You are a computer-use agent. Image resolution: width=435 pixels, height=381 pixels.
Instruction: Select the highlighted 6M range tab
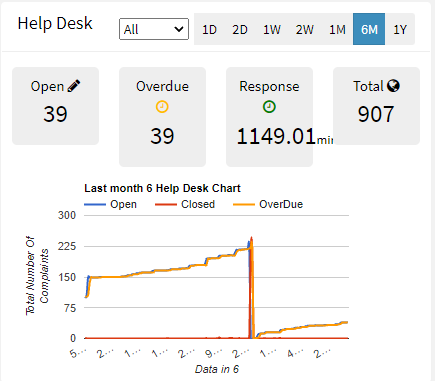click(369, 29)
